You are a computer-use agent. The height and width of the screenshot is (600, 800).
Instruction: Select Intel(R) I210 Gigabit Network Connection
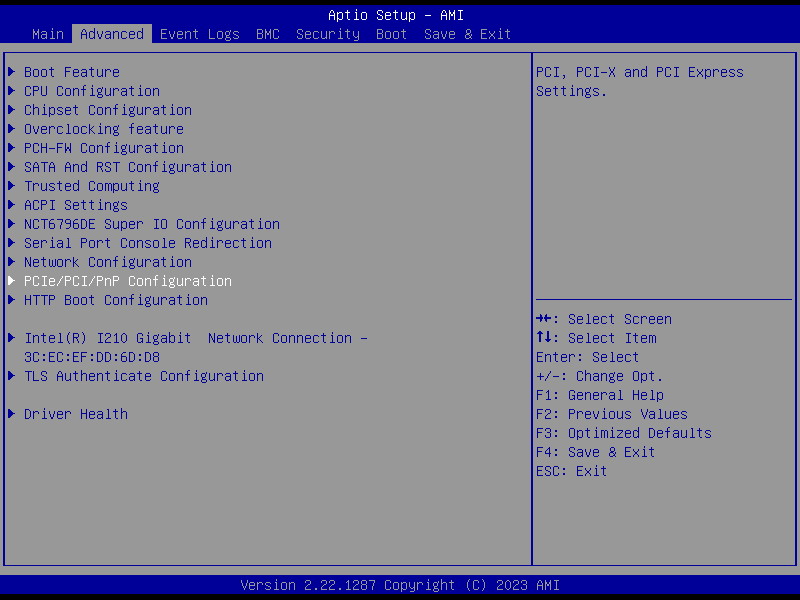(196, 338)
